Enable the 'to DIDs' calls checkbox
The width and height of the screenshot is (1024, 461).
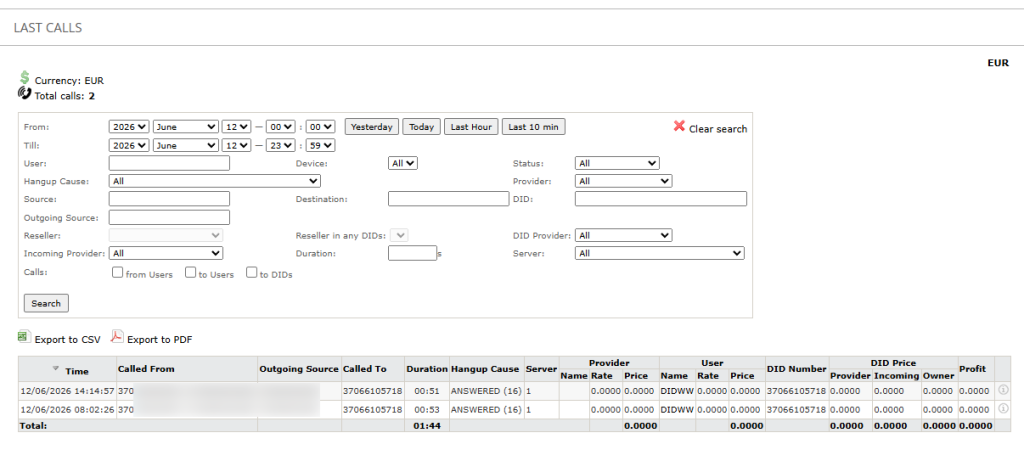pyautogui.click(x=251, y=273)
